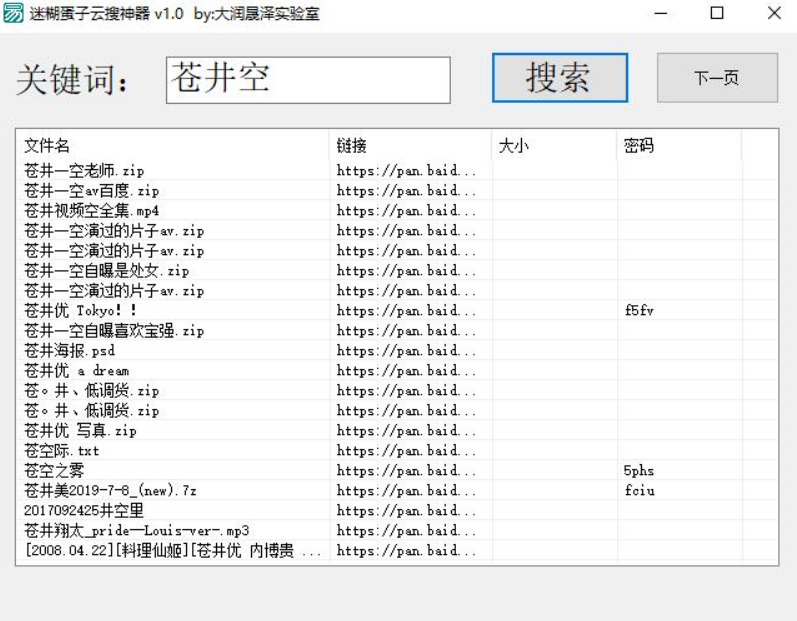Viewport: 797px width, 621px height.
Task: Focus the 关键词 keyword input field
Action: point(308,80)
